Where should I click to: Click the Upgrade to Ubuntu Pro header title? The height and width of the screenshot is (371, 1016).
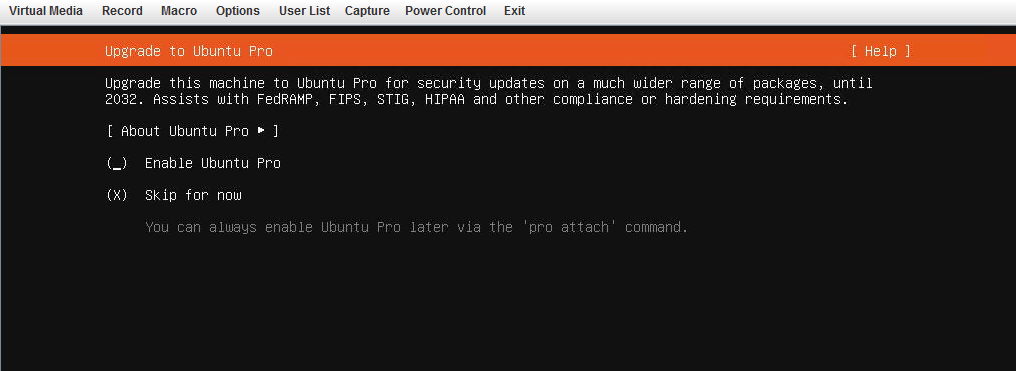pos(189,51)
